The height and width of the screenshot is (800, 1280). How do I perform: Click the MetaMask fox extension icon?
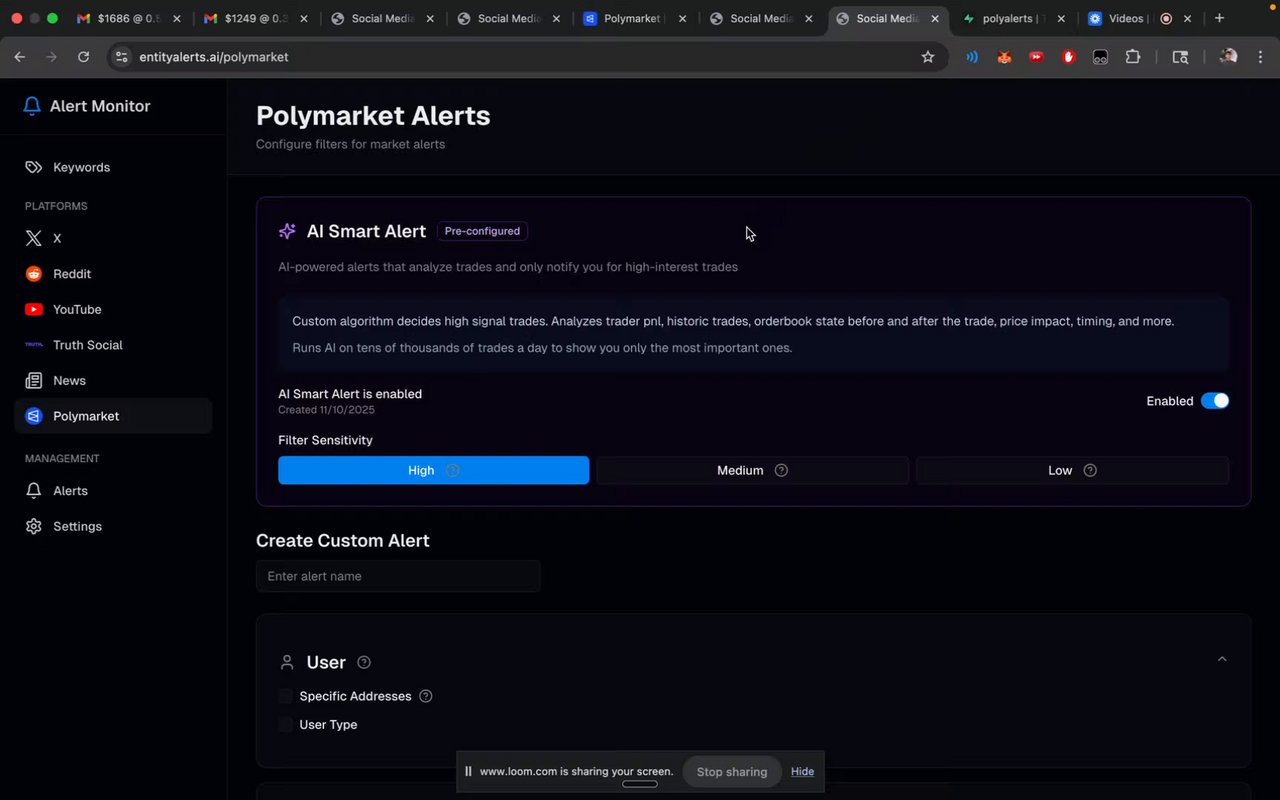click(1004, 57)
